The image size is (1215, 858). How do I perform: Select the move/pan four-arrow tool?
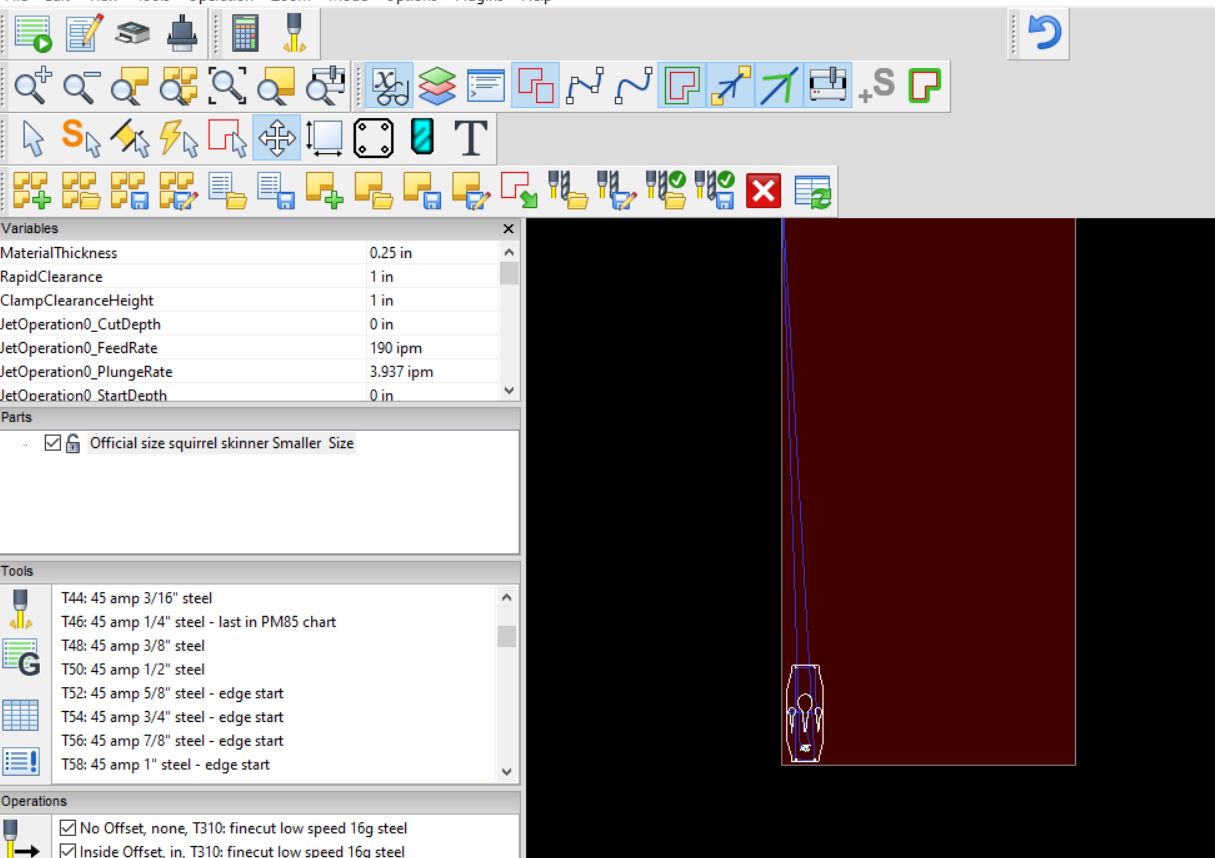(276, 138)
